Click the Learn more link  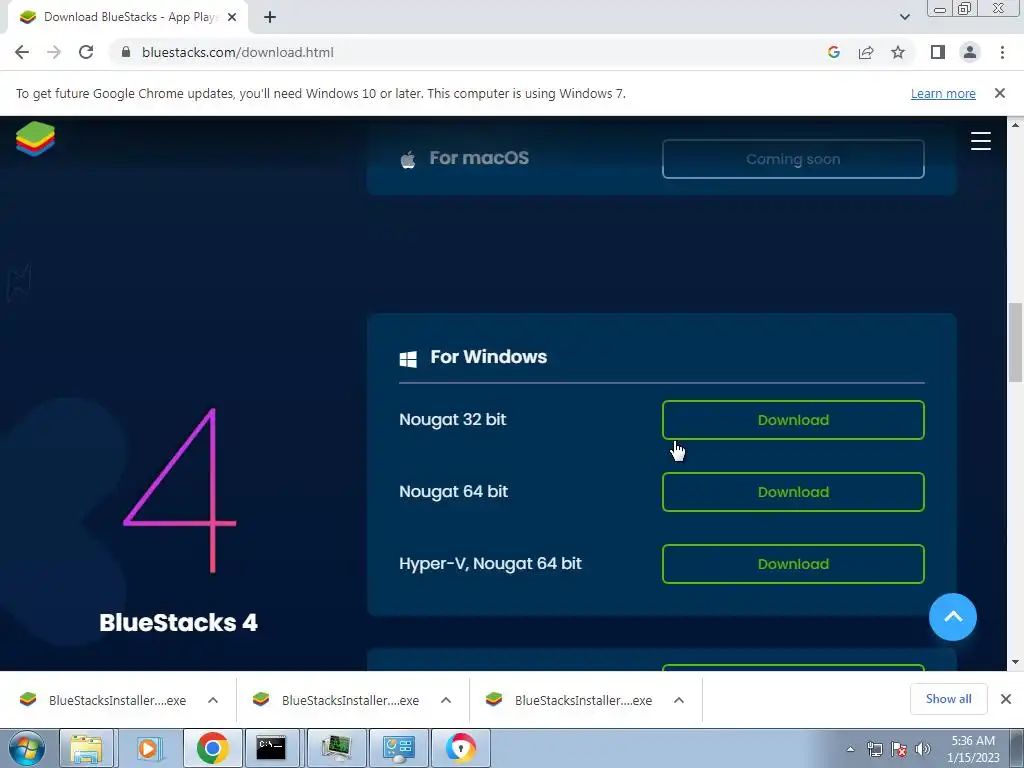click(943, 93)
